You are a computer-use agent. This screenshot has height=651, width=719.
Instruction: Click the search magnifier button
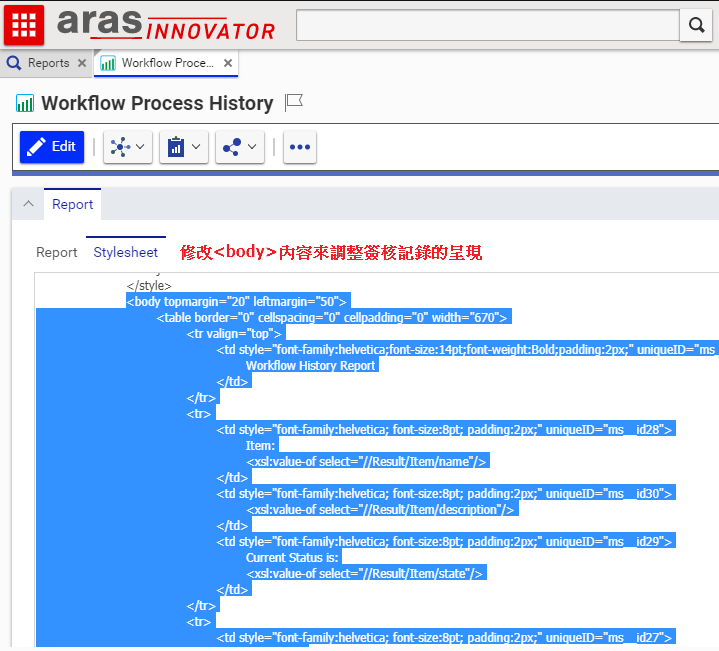click(695, 25)
